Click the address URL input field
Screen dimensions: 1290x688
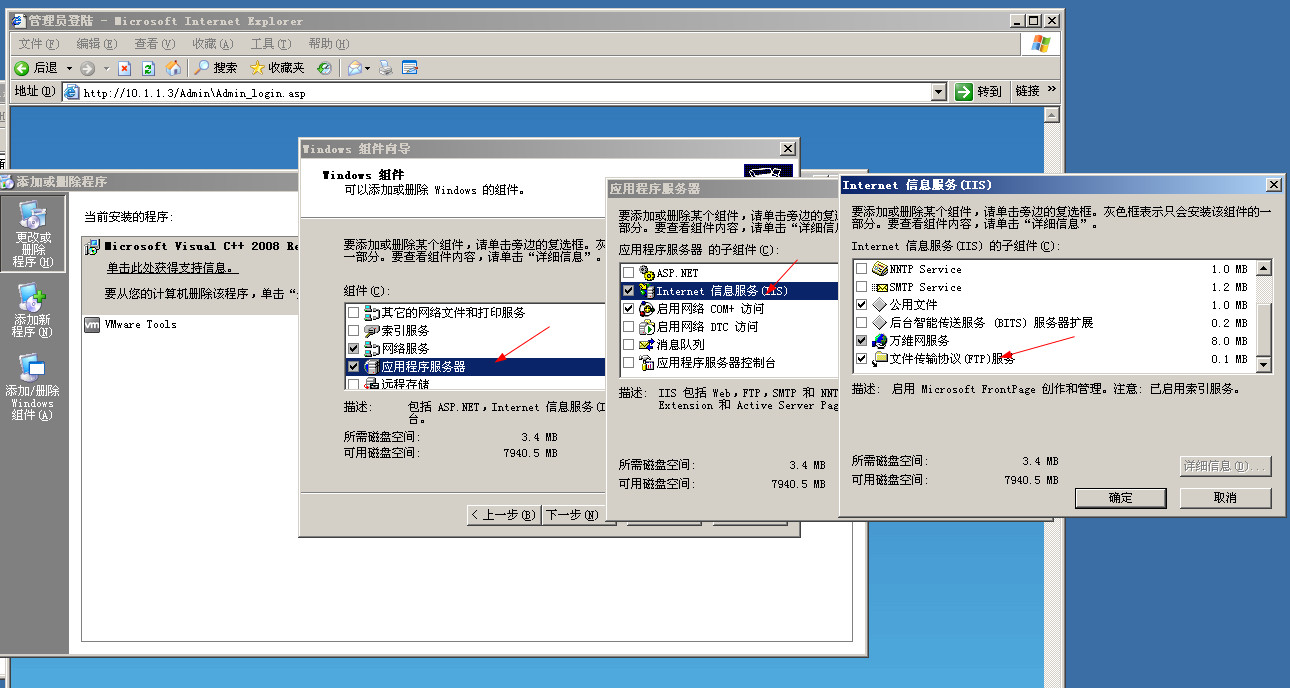(x=505, y=92)
